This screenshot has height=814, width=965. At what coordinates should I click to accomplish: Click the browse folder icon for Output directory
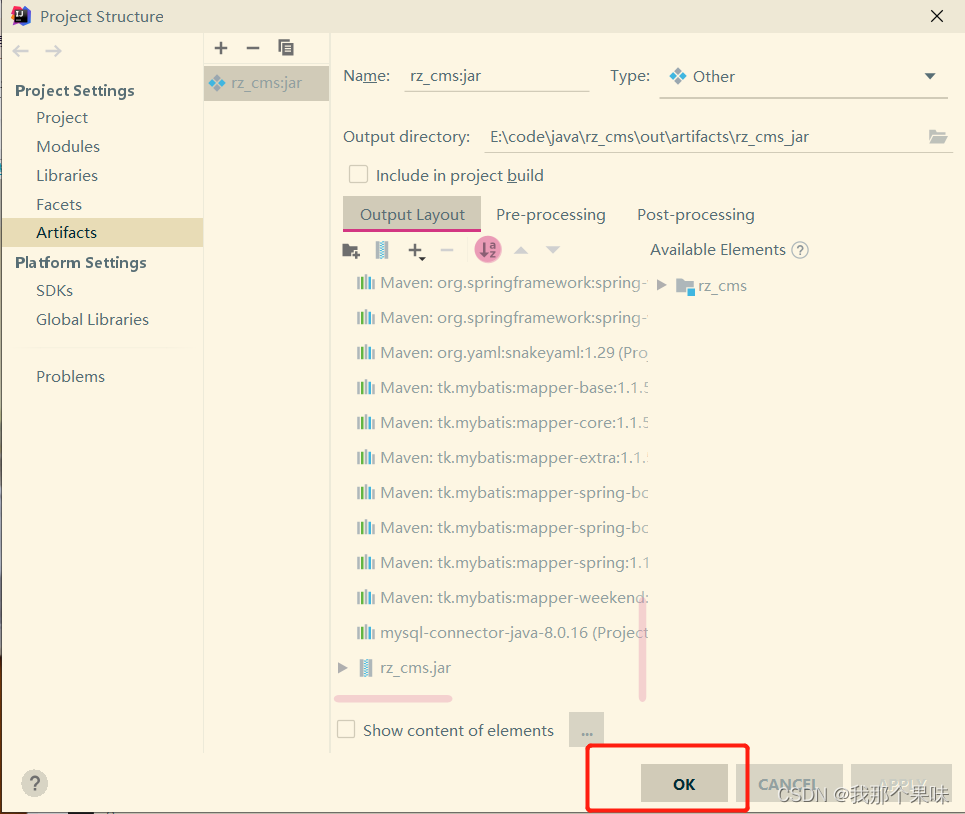coord(938,137)
